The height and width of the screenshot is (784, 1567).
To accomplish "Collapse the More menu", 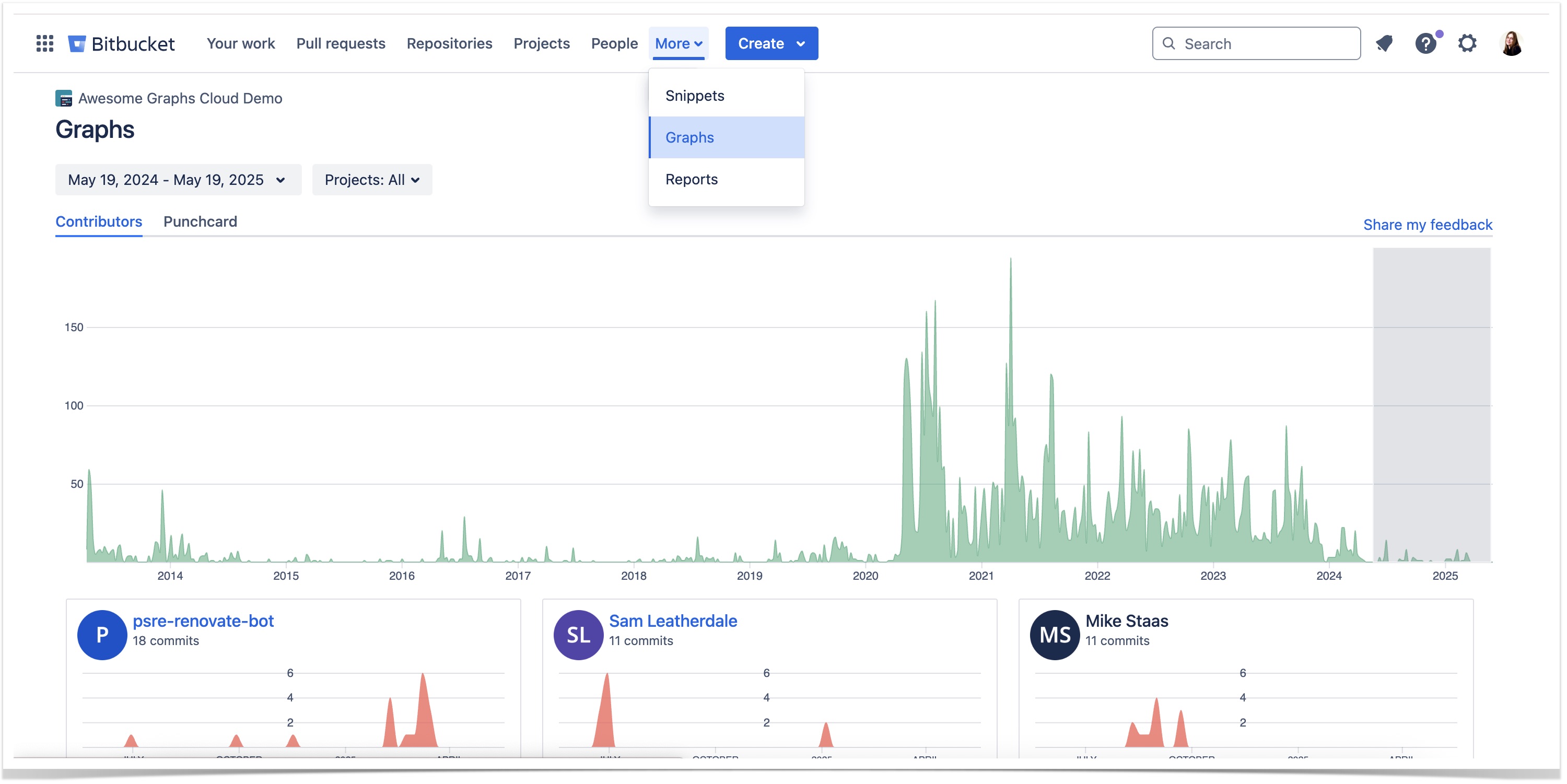I will click(x=679, y=43).
